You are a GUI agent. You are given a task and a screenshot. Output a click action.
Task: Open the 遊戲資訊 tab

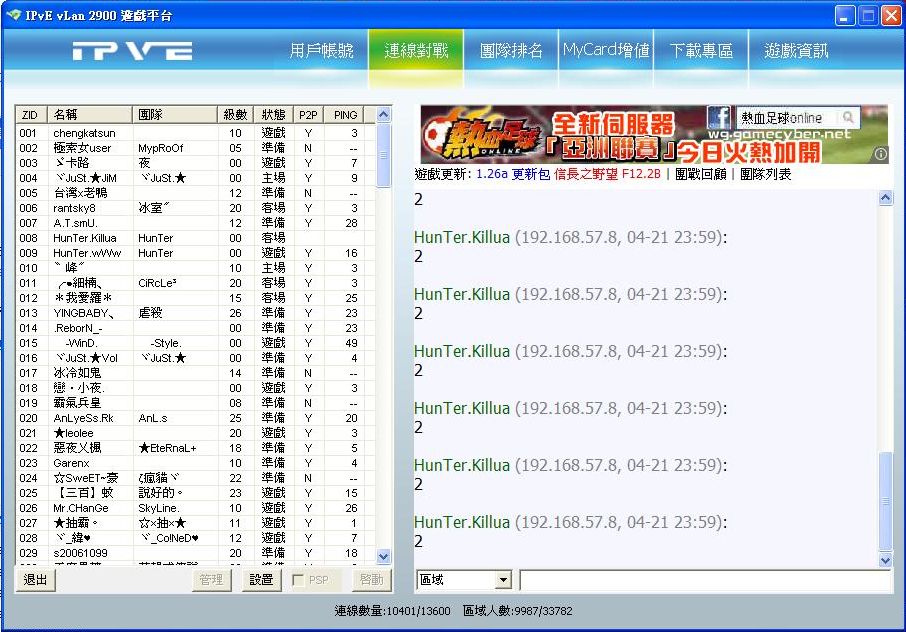click(796, 51)
